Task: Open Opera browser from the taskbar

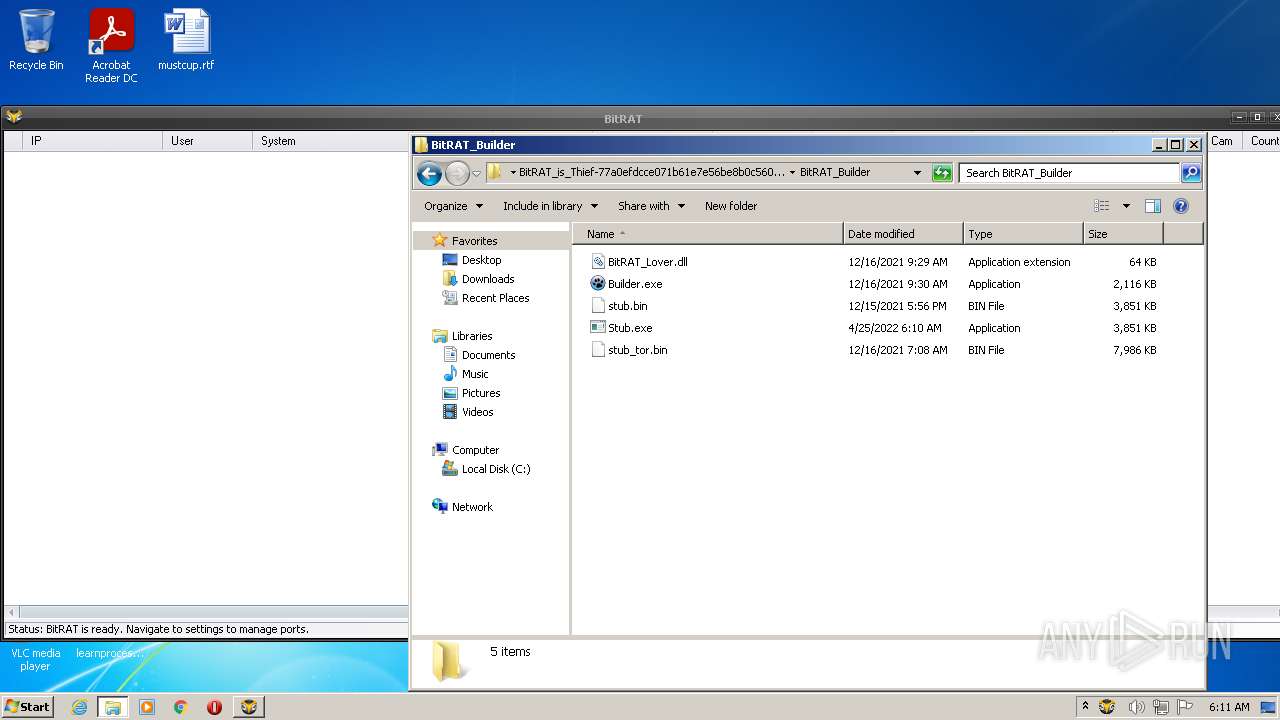Action: 214,707
